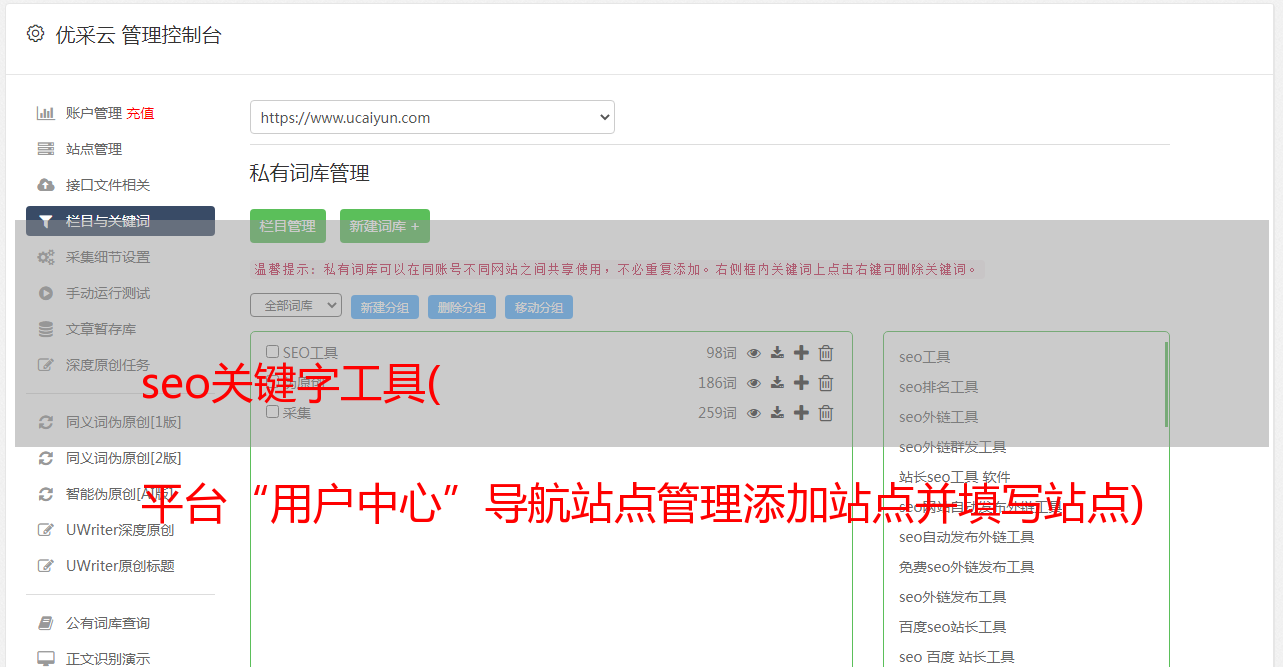Image resolution: width=1283 pixels, height=667 pixels.
Task: Download the SEO工具 98词 library
Action: point(777,353)
